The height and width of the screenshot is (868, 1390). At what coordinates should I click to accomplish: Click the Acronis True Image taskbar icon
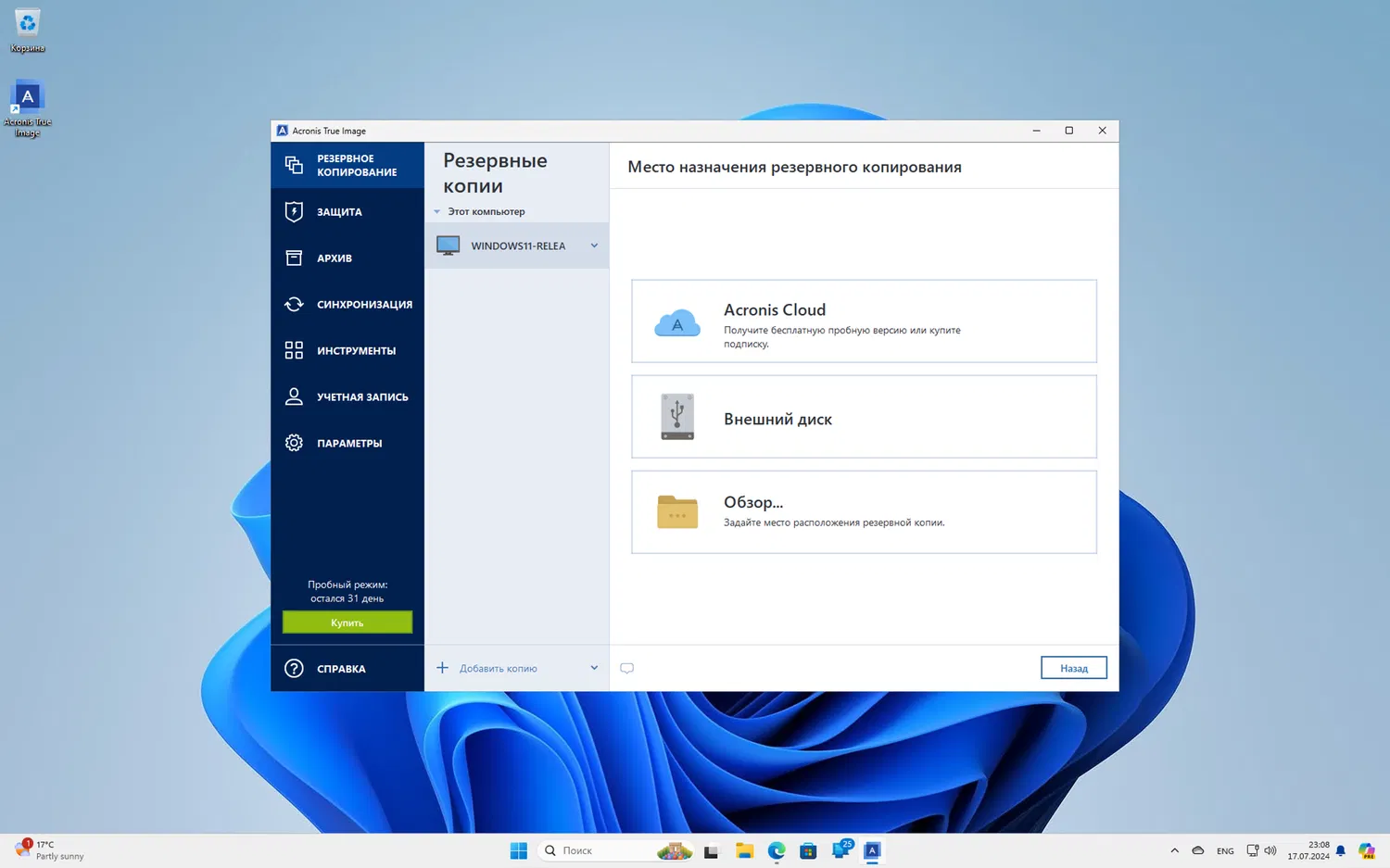(x=872, y=850)
